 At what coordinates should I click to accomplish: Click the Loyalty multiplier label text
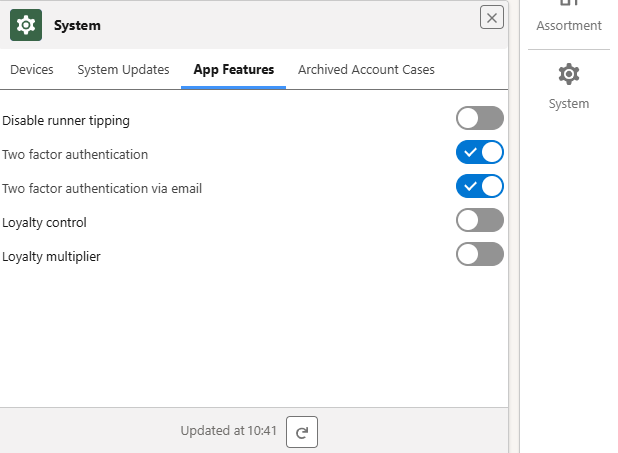coord(52,257)
